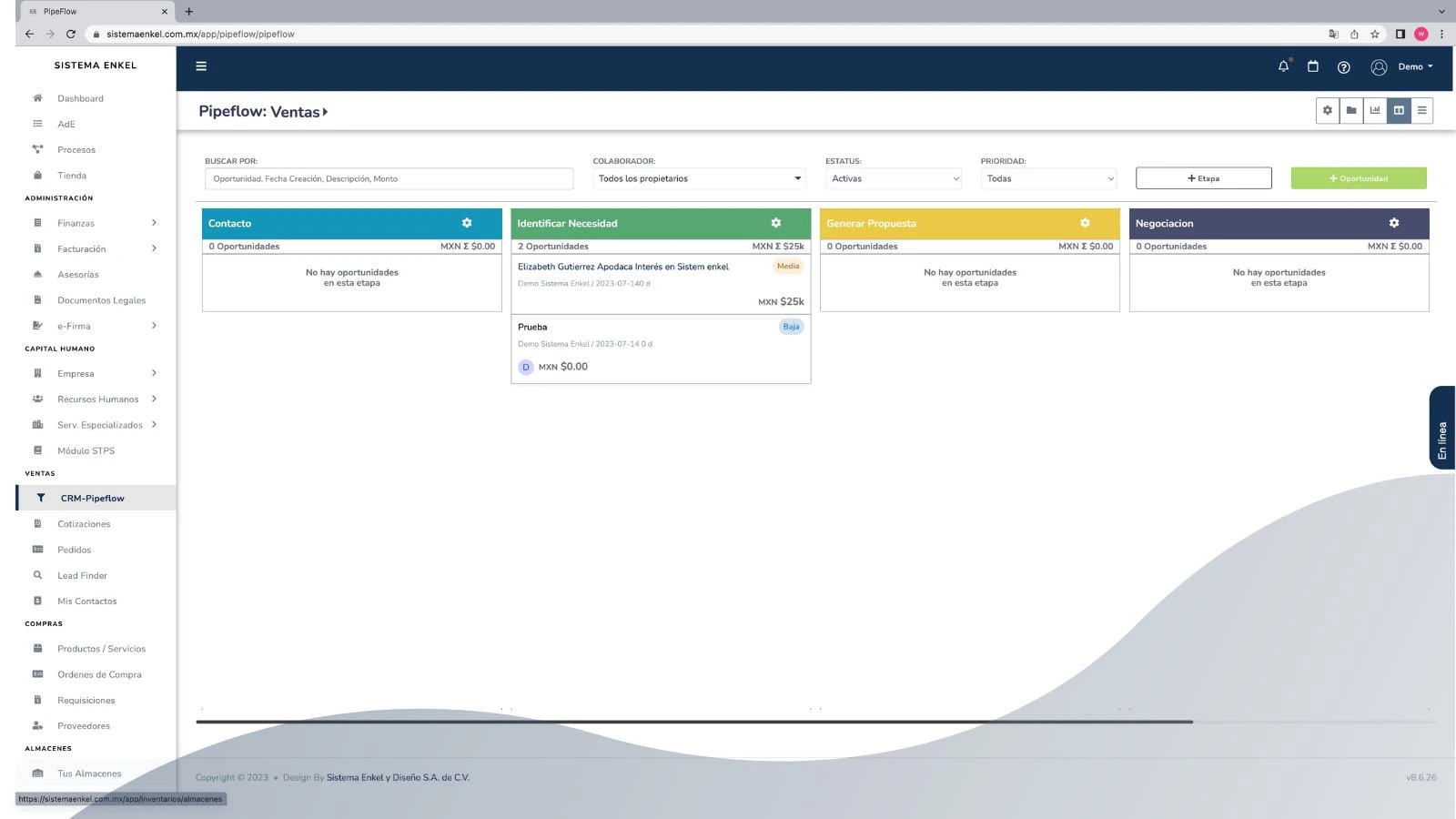Toggle the sidebar with hamburger menu
The image size is (1456, 819).
(x=201, y=66)
